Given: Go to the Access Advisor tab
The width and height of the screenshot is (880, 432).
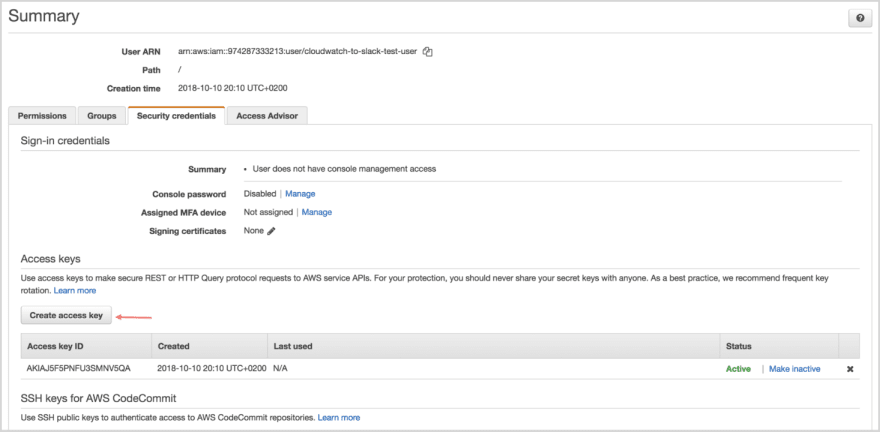Looking at the screenshot, I should pyautogui.click(x=266, y=116).
